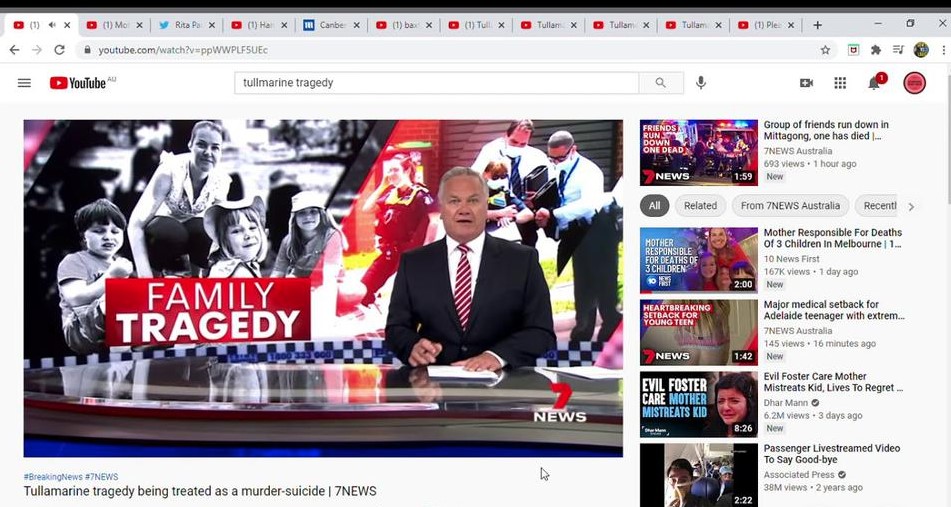Image resolution: width=951 pixels, height=507 pixels.
Task: Close the Rita Pa Twitter tab
Action: pos(212,25)
